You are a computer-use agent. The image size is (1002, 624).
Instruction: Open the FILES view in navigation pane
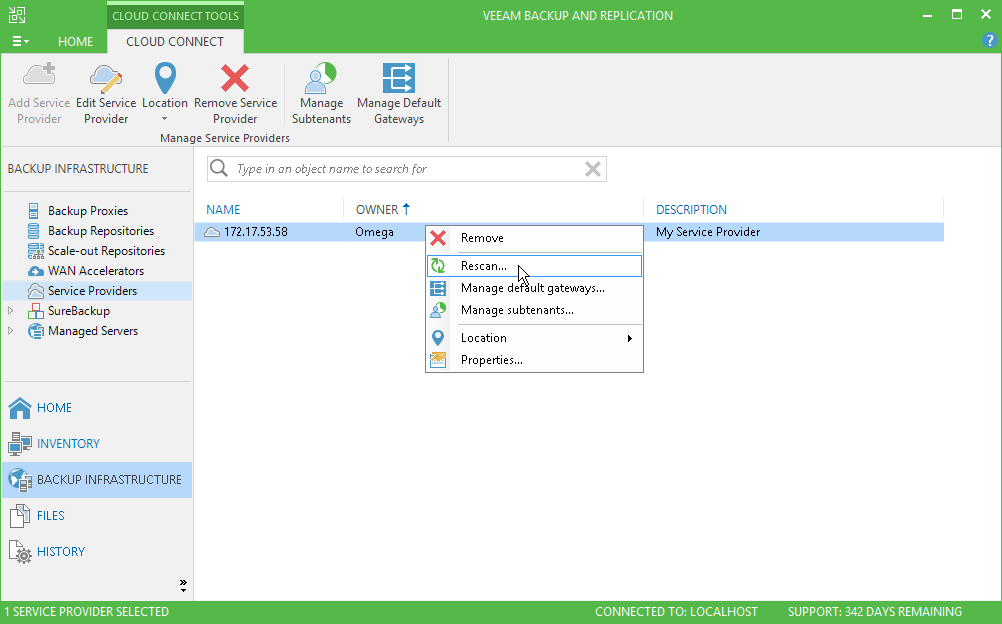pos(97,515)
